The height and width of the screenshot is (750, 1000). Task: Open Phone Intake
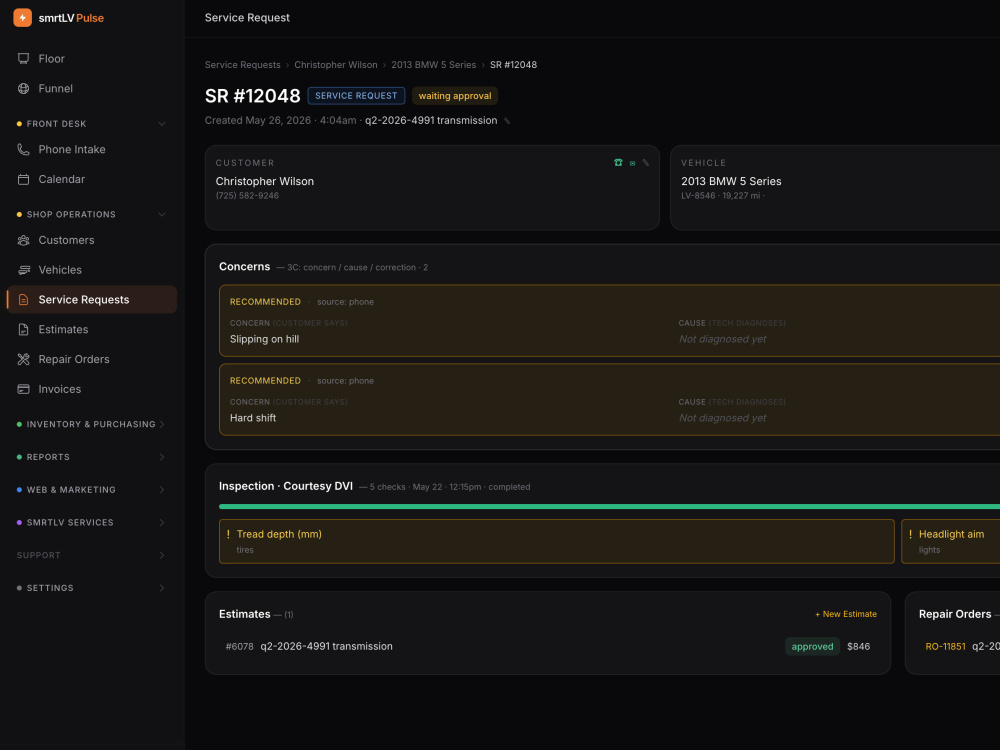[x=92, y=149]
